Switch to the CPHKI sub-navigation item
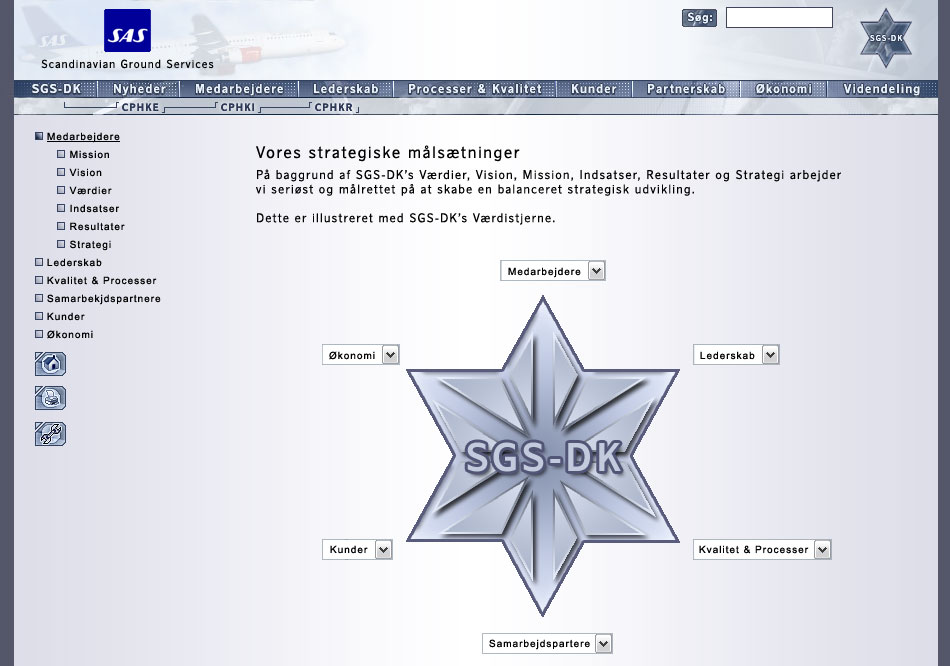This screenshot has height=666, width=950. pos(238,107)
